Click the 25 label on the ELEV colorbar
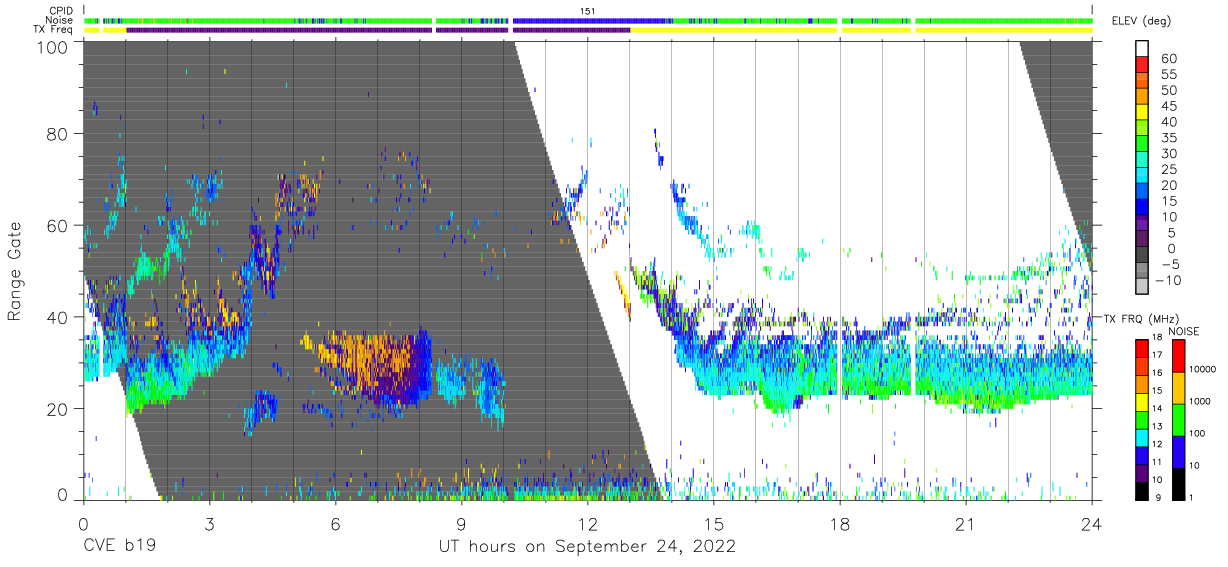1228x567 pixels. pos(1169,170)
